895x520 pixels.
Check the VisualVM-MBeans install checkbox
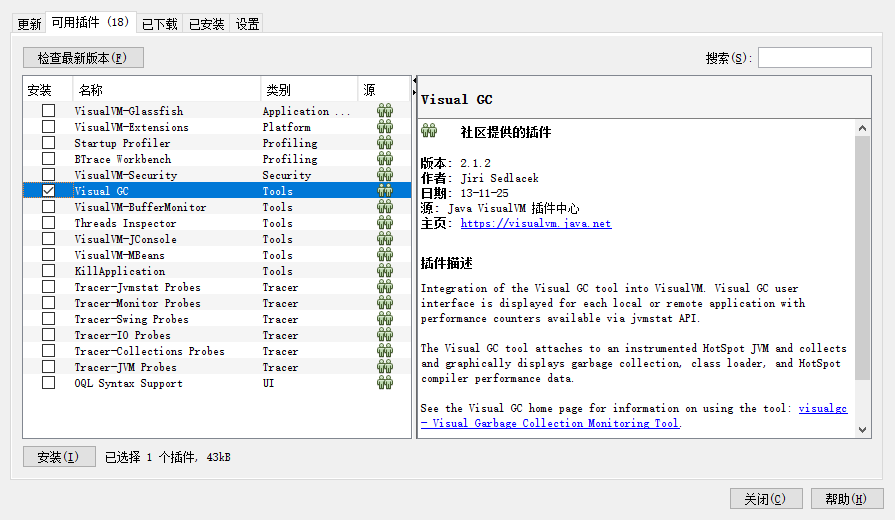(49, 255)
